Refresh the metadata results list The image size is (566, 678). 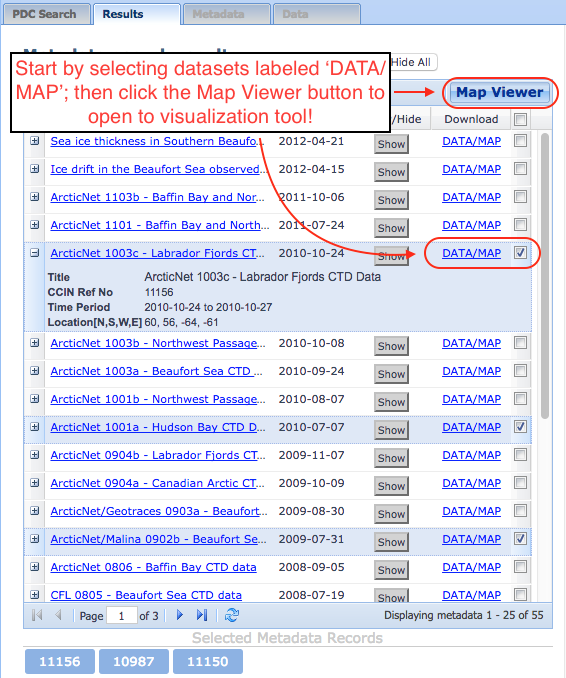click(232, 615)
